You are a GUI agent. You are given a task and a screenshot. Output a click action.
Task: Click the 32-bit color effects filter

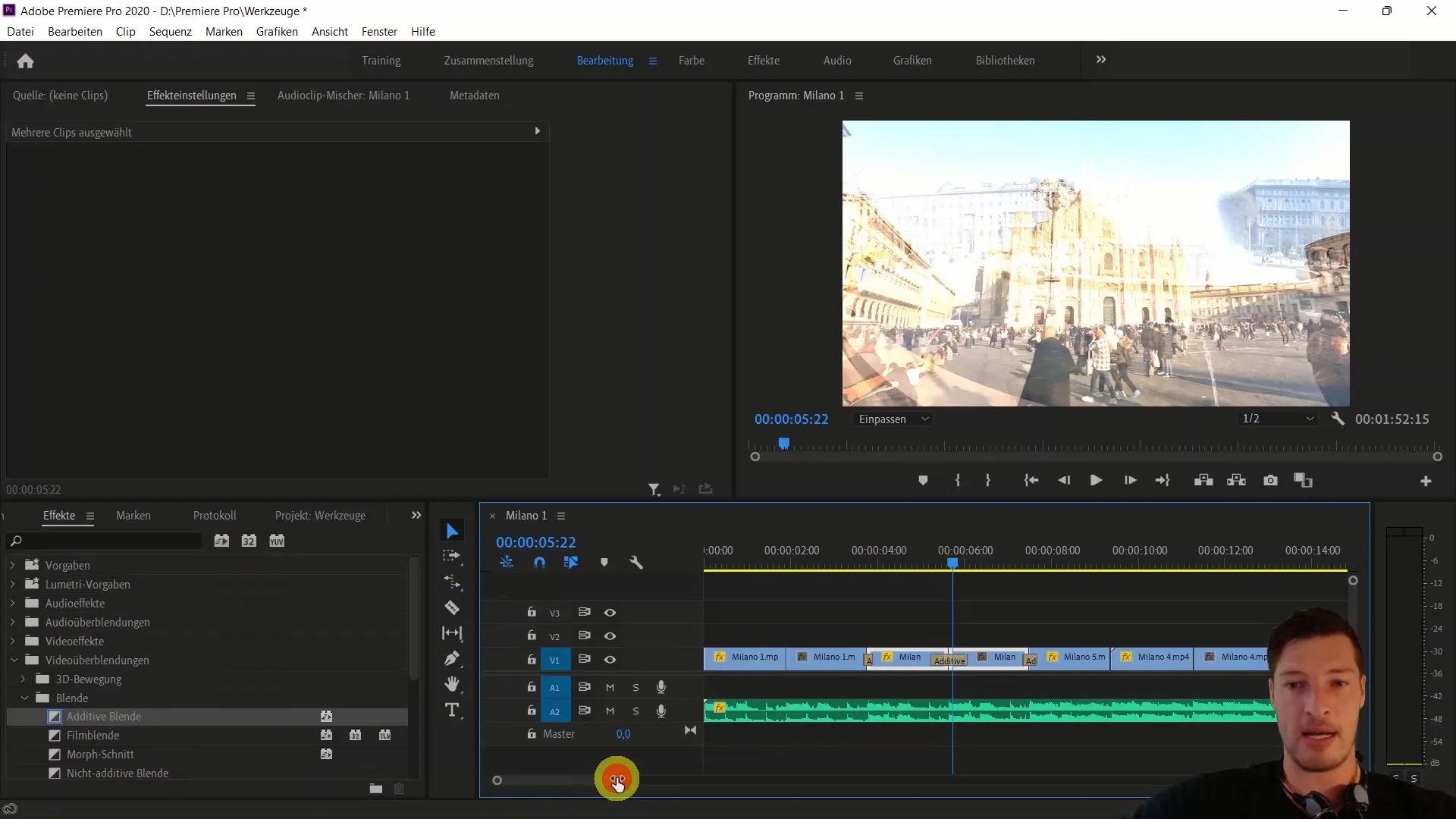(249, 541)
